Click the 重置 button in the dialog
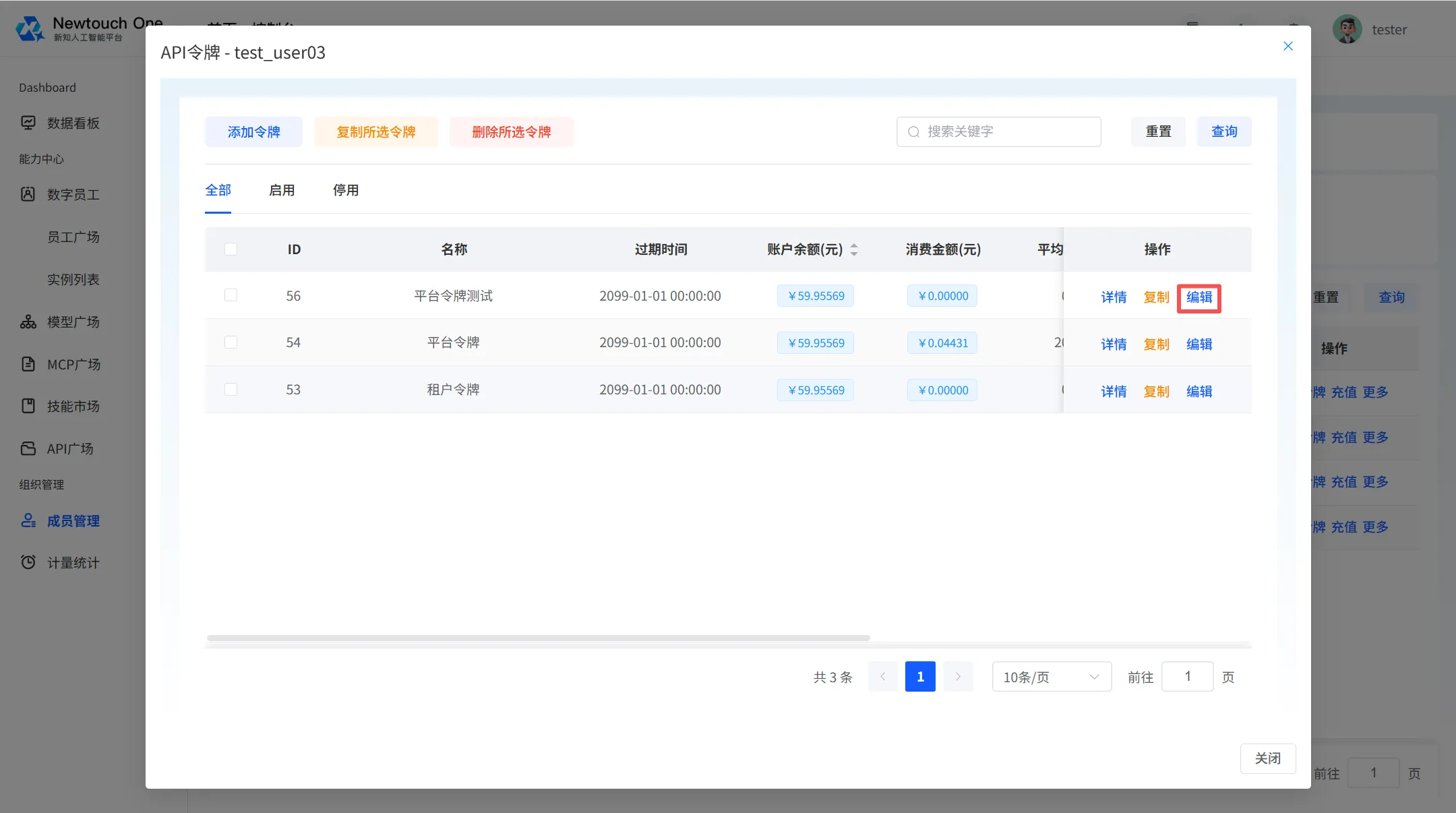Screen dimensions: 1456x813 pyautogui.click(x=1158, y=131)
